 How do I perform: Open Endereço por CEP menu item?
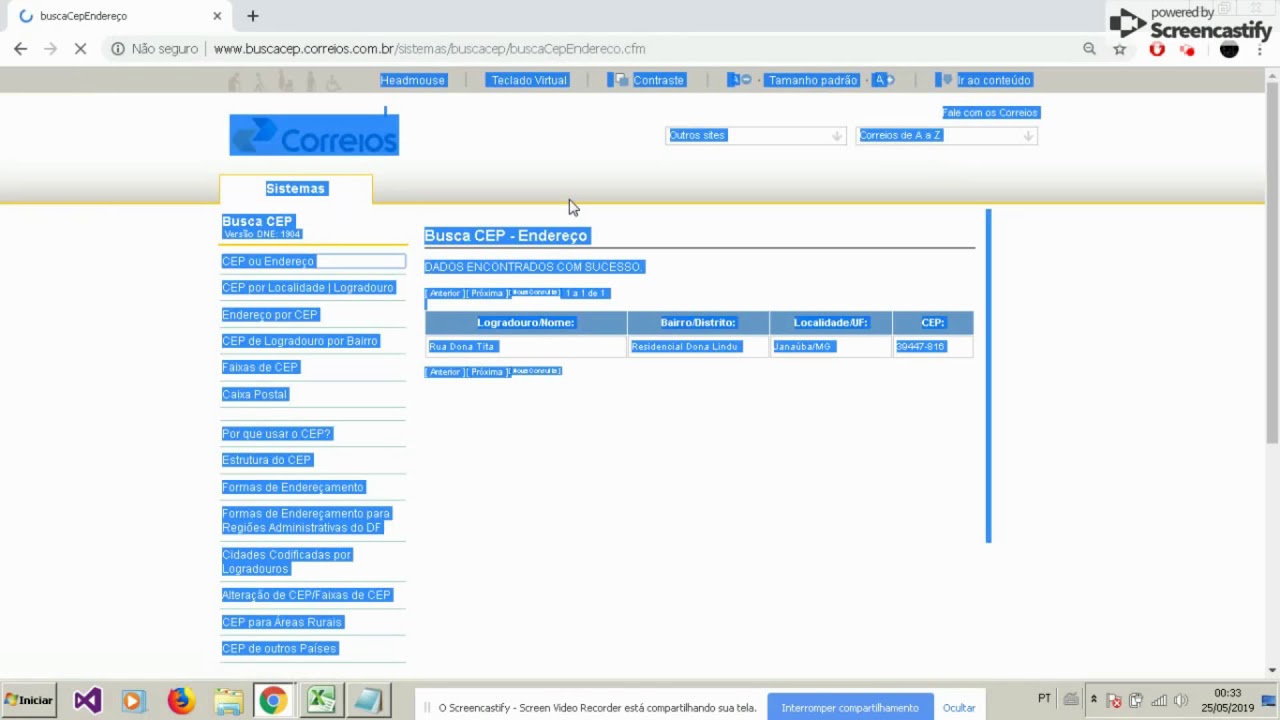pos(270,315)
